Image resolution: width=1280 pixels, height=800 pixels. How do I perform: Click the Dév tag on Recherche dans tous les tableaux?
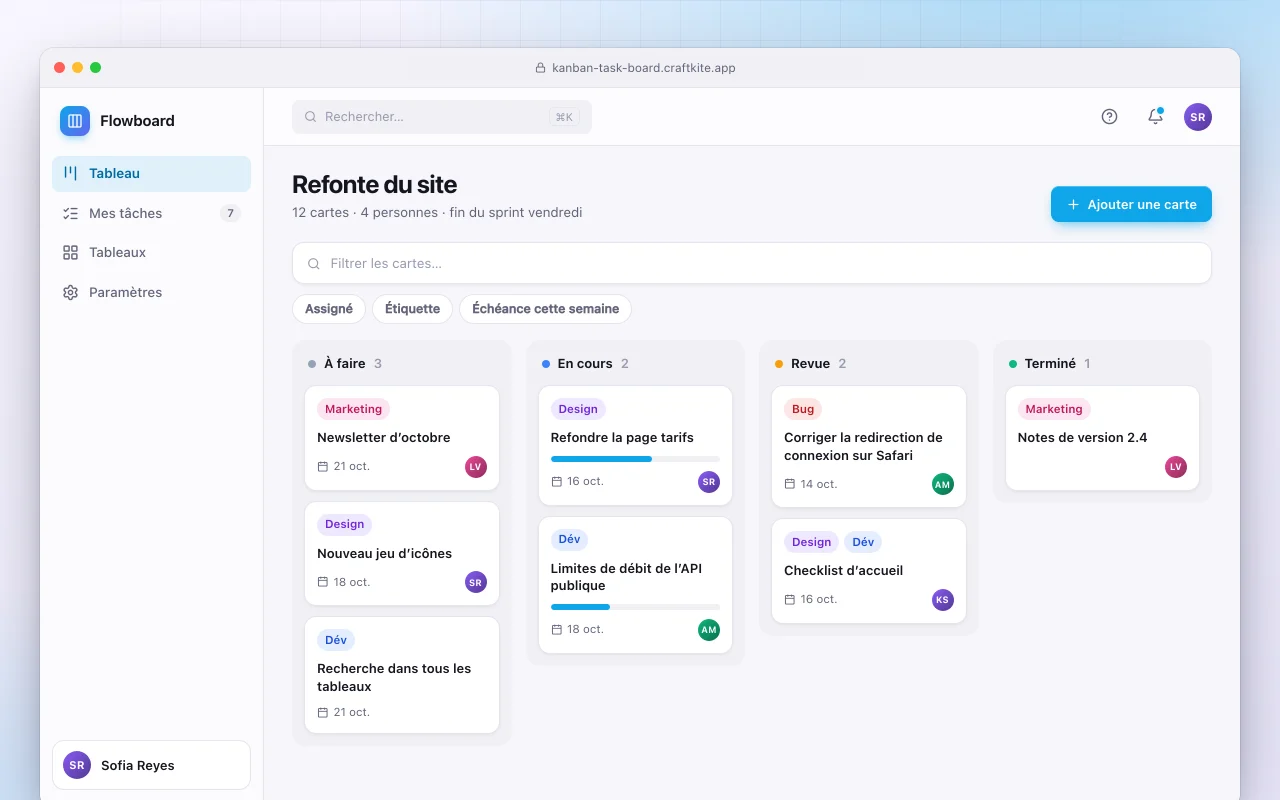click(x=336, y=640)
